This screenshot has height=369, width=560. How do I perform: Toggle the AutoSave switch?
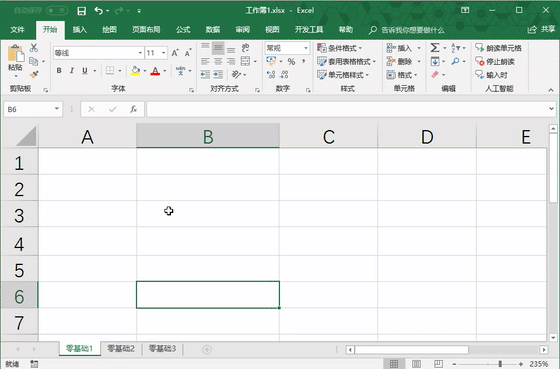57,11
